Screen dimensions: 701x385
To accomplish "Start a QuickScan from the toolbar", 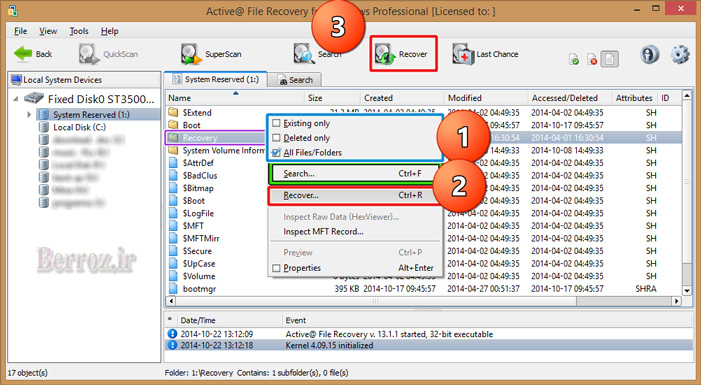I will coord(109,54).
